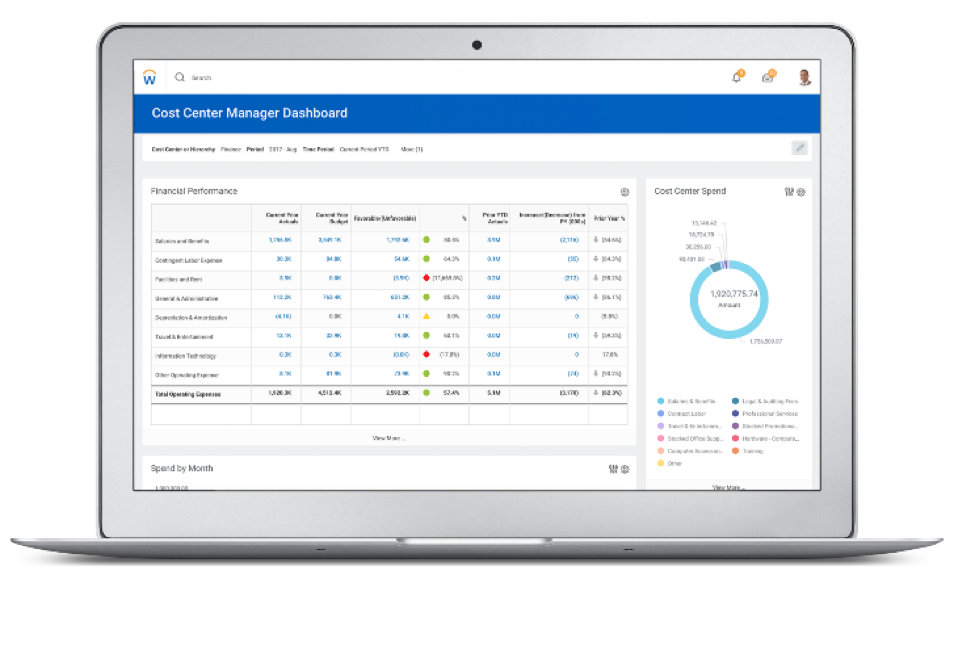Open the Financial Performance settings gear

625,191
